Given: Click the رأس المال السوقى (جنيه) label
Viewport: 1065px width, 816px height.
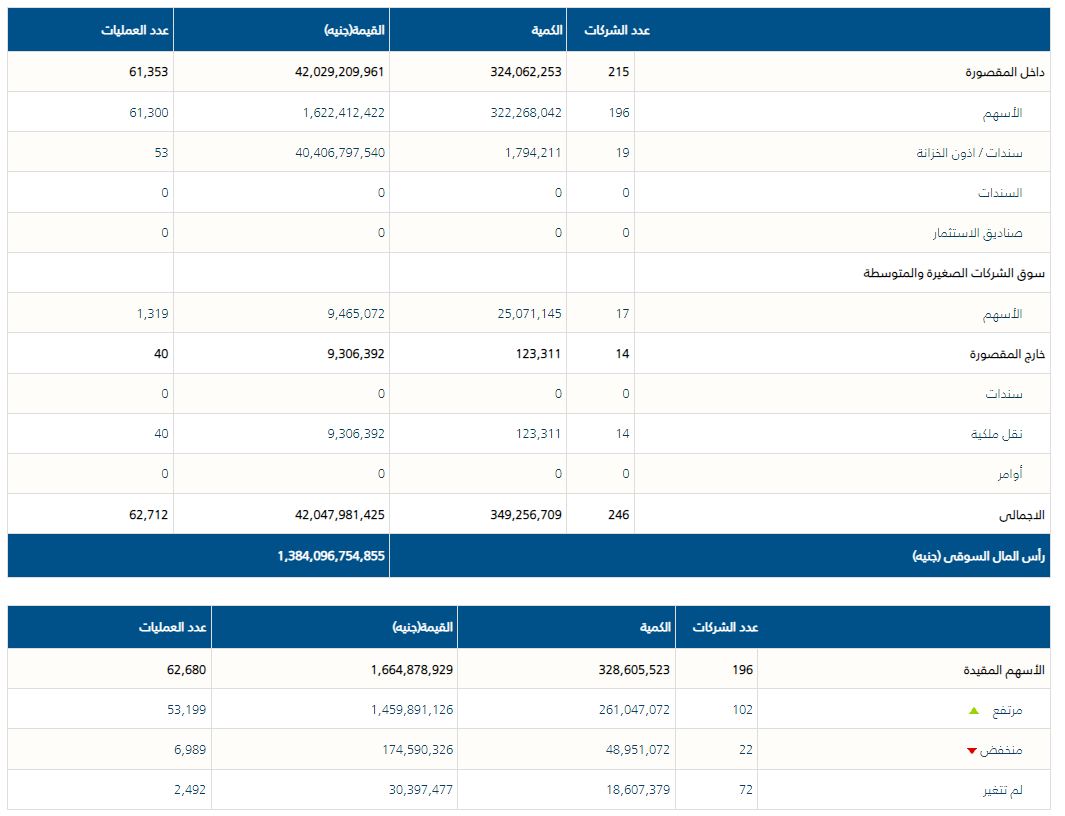Looking at the screenshot, I should [x=978, y=556].
